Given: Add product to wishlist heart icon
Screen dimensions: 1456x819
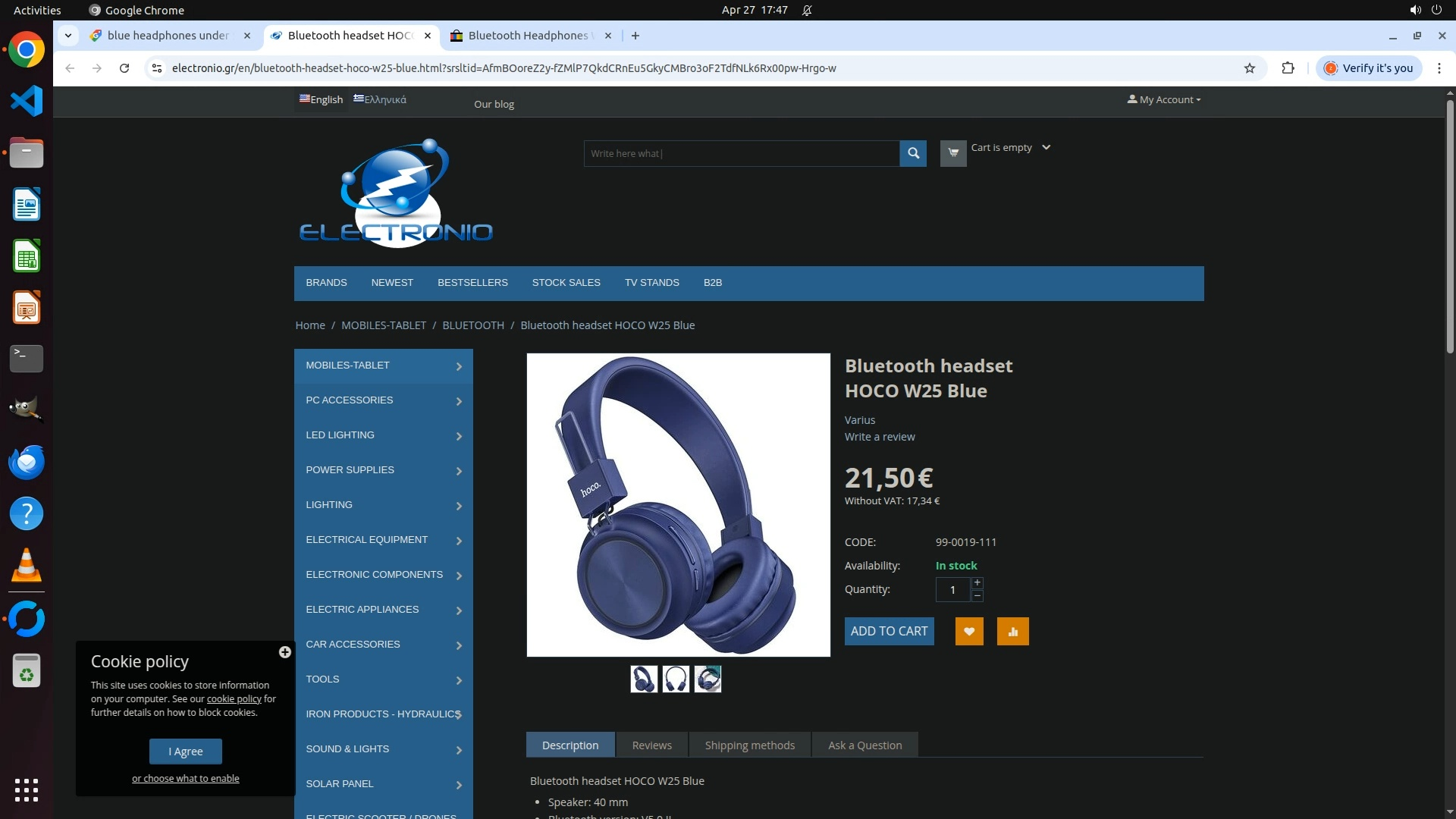Looking at the screenshot, I should [x=969, y=632].
